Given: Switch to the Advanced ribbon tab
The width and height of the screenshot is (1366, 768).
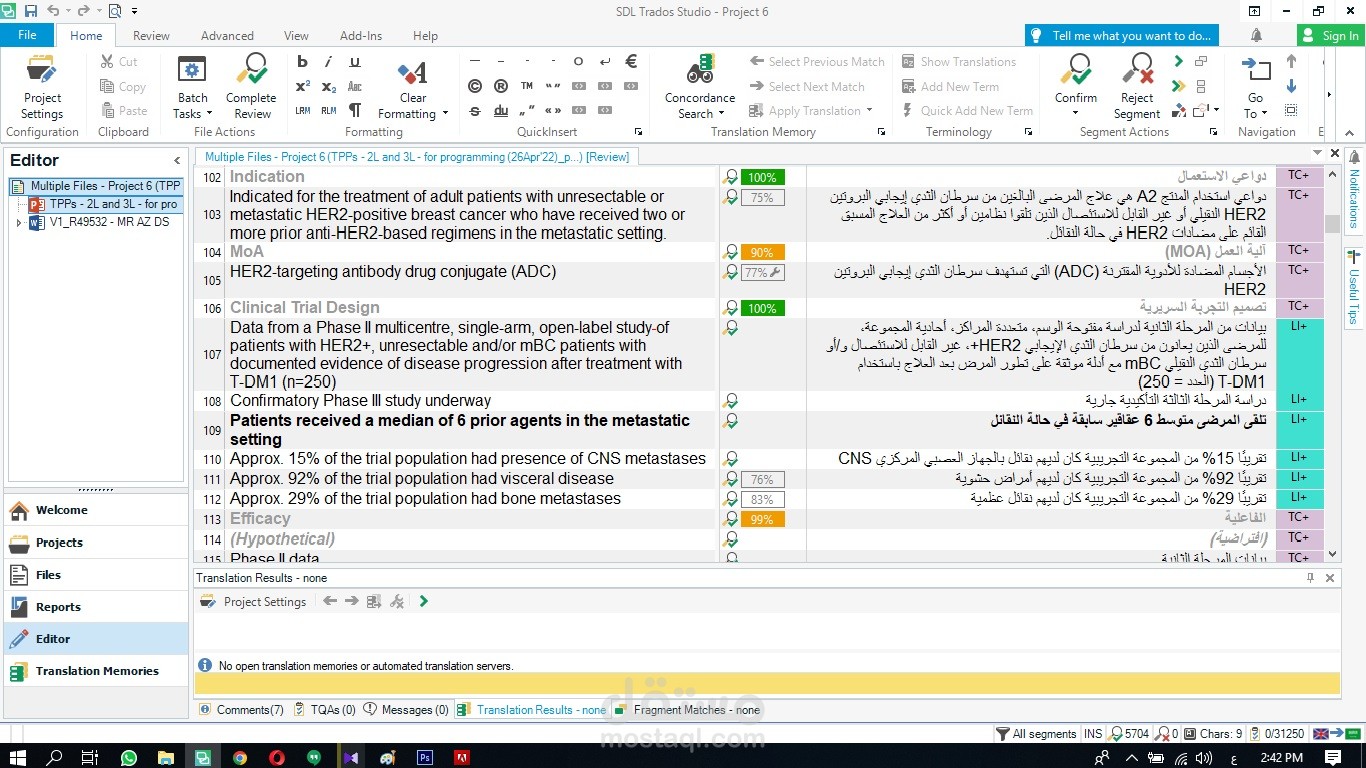Looking at the screenshot, I should 227,36.
